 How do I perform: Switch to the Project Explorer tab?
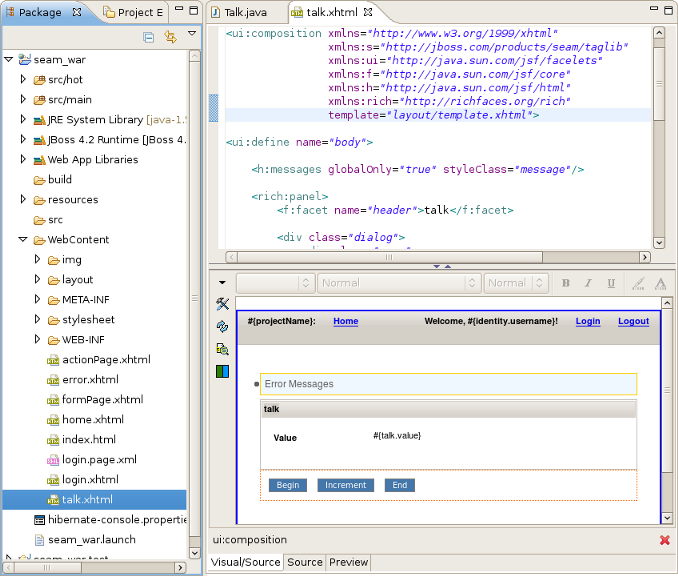click(x=134, y=13)
